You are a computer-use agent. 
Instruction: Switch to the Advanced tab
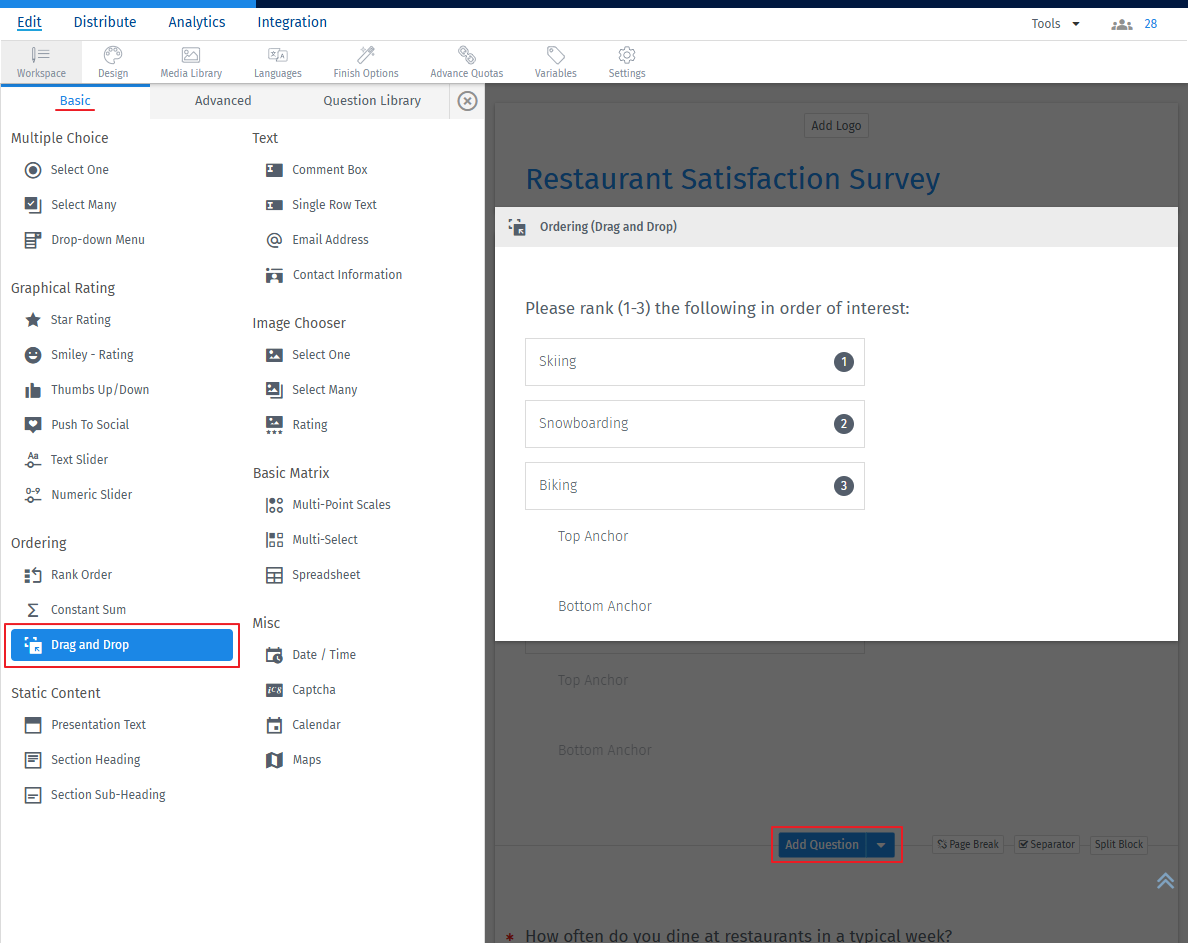222,100
